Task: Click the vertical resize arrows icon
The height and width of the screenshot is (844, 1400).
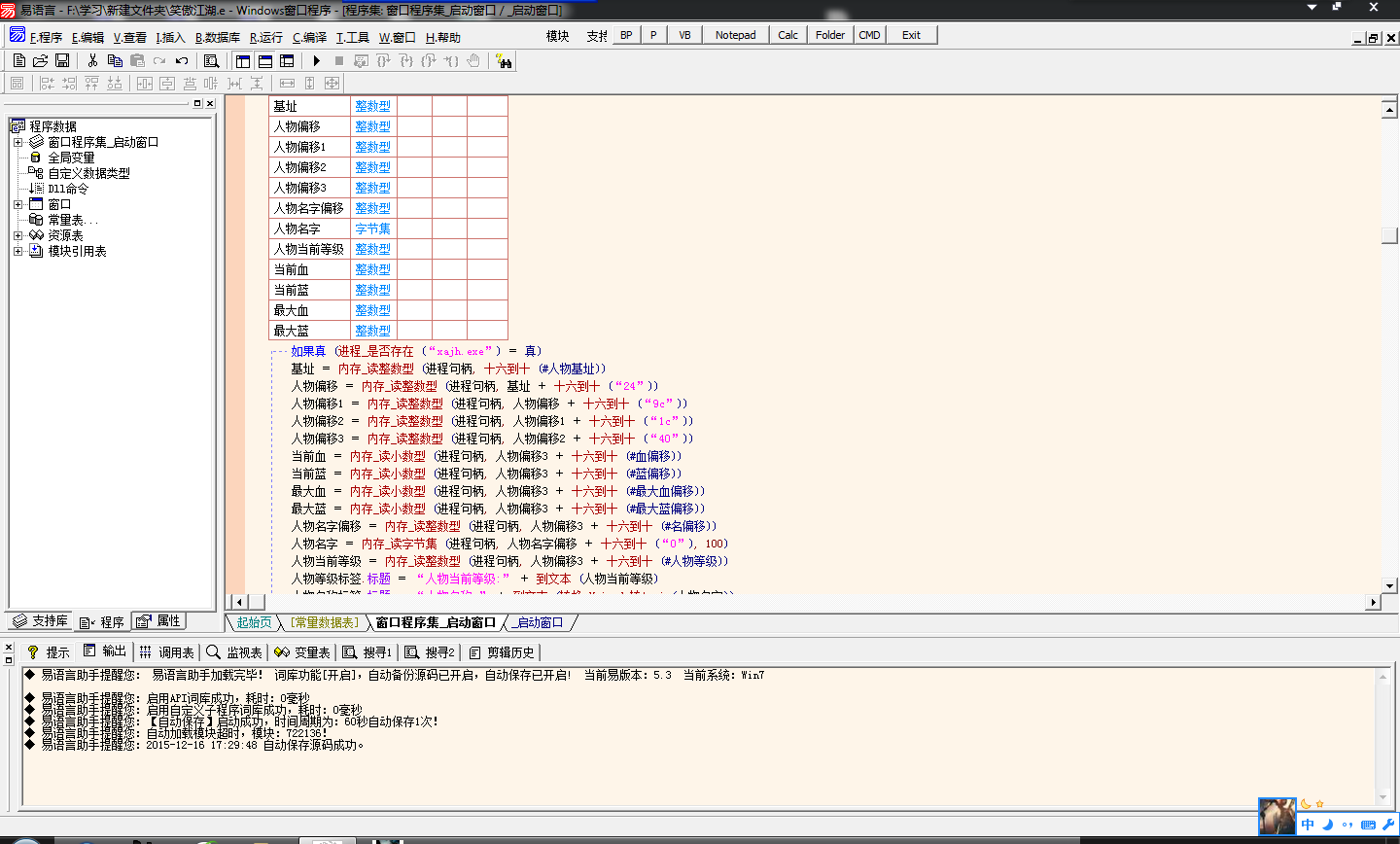Action: 310,84
